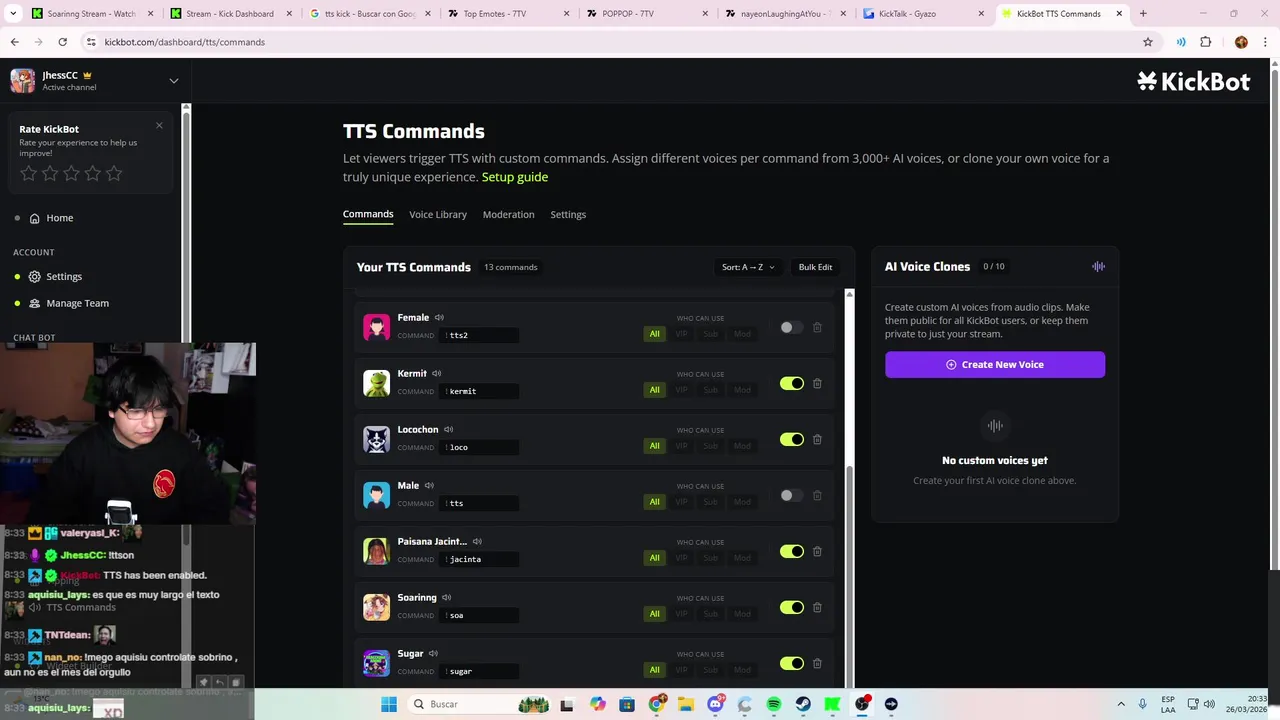Turn off the Soarinng command toggle
Image resolution: width=1280 pixels, height=720 pixels.
[791, 608]
